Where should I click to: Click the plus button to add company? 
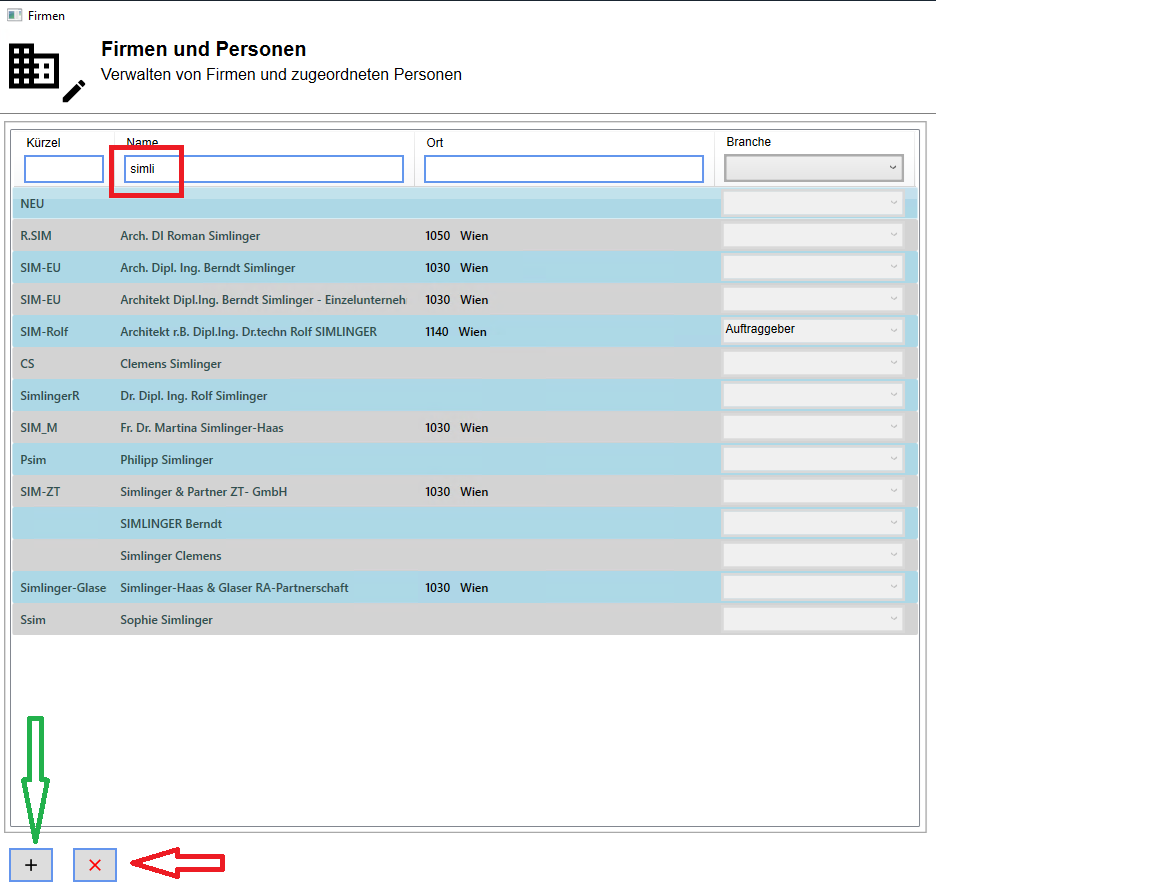(31, 865)
